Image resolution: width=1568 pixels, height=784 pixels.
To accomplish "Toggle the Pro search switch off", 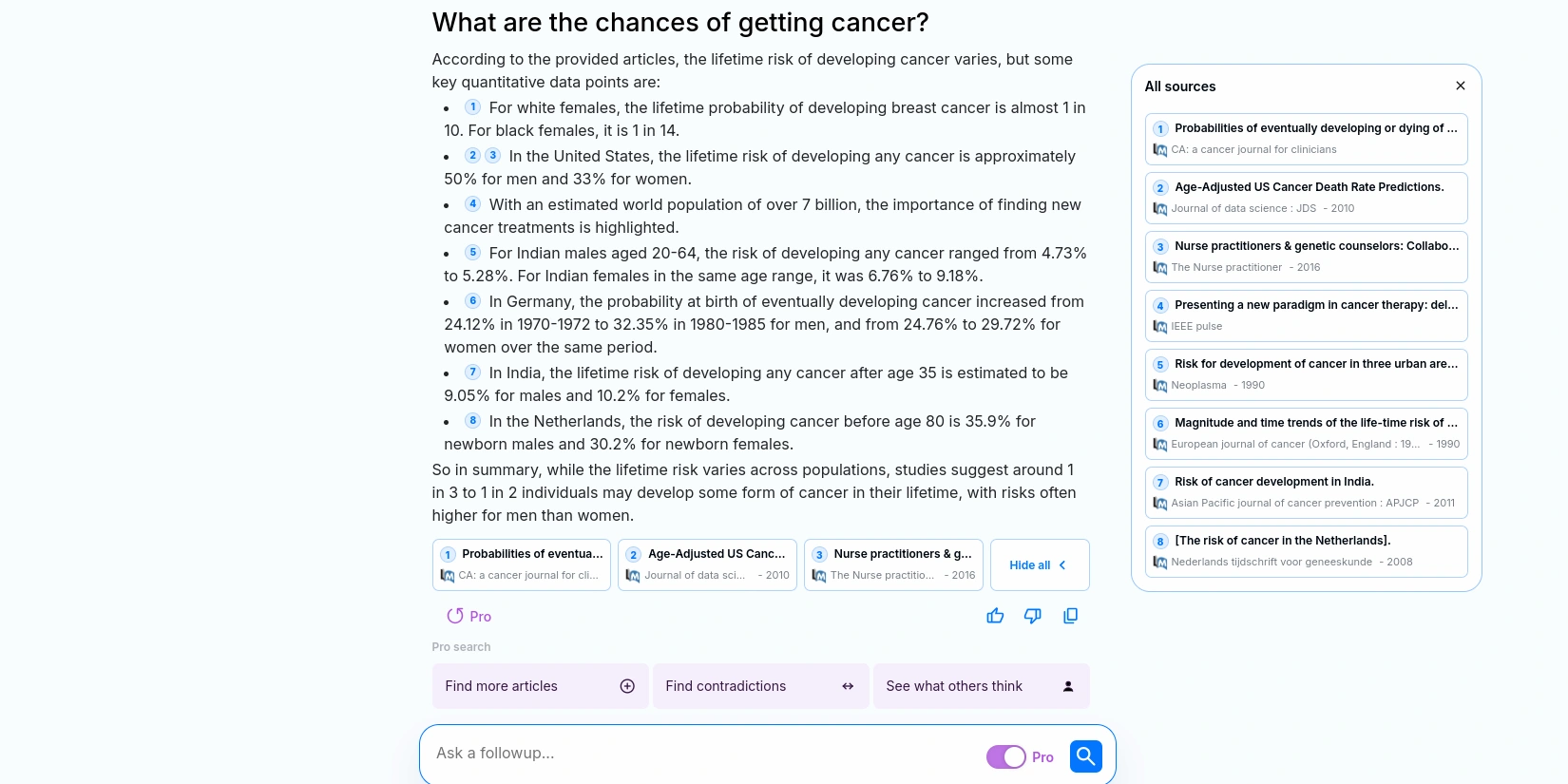I will click(x=1005, y=756).
